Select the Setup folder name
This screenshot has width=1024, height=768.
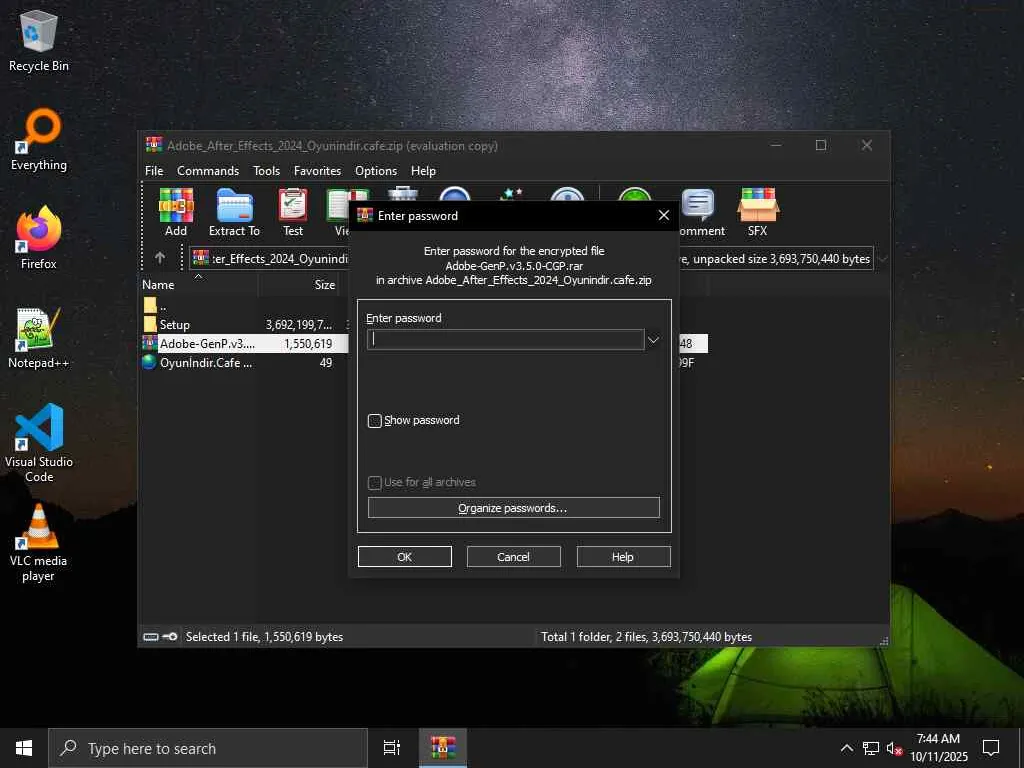coord(174,325)
